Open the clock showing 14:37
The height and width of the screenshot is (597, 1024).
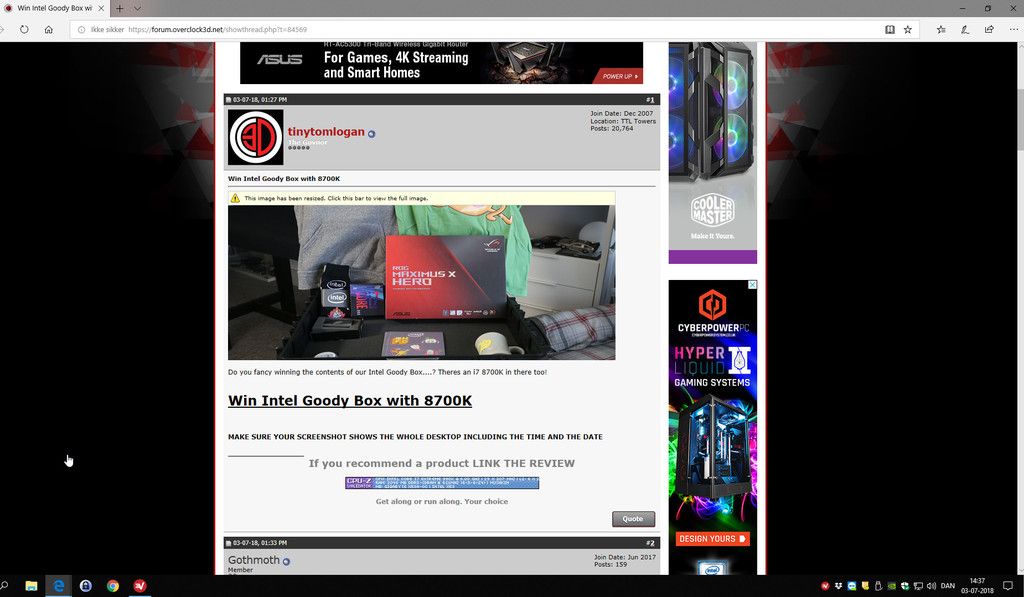tap(978, 585)
